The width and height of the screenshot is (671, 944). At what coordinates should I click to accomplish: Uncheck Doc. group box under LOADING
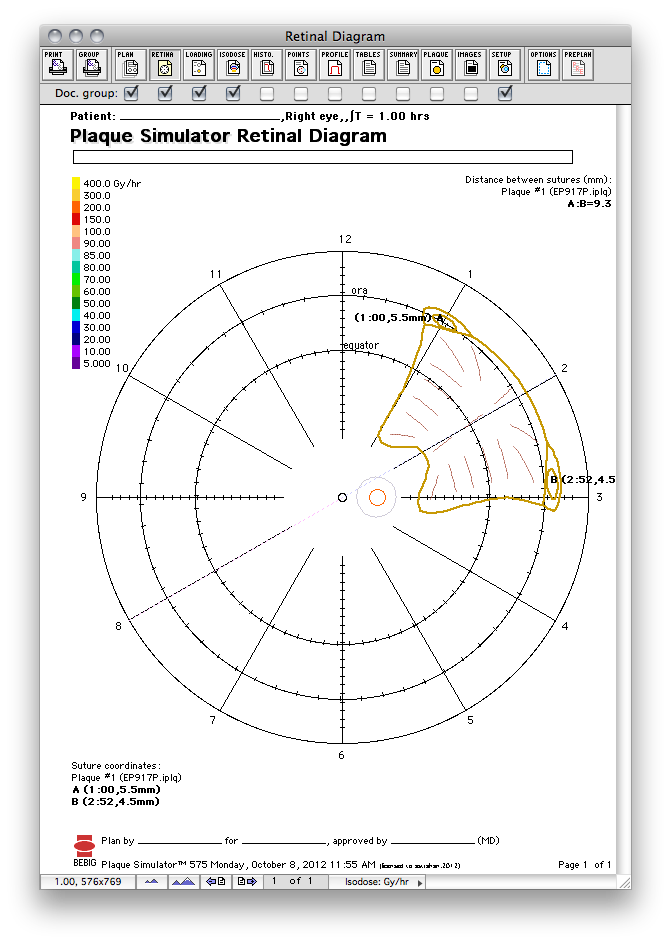pos(199,93)
